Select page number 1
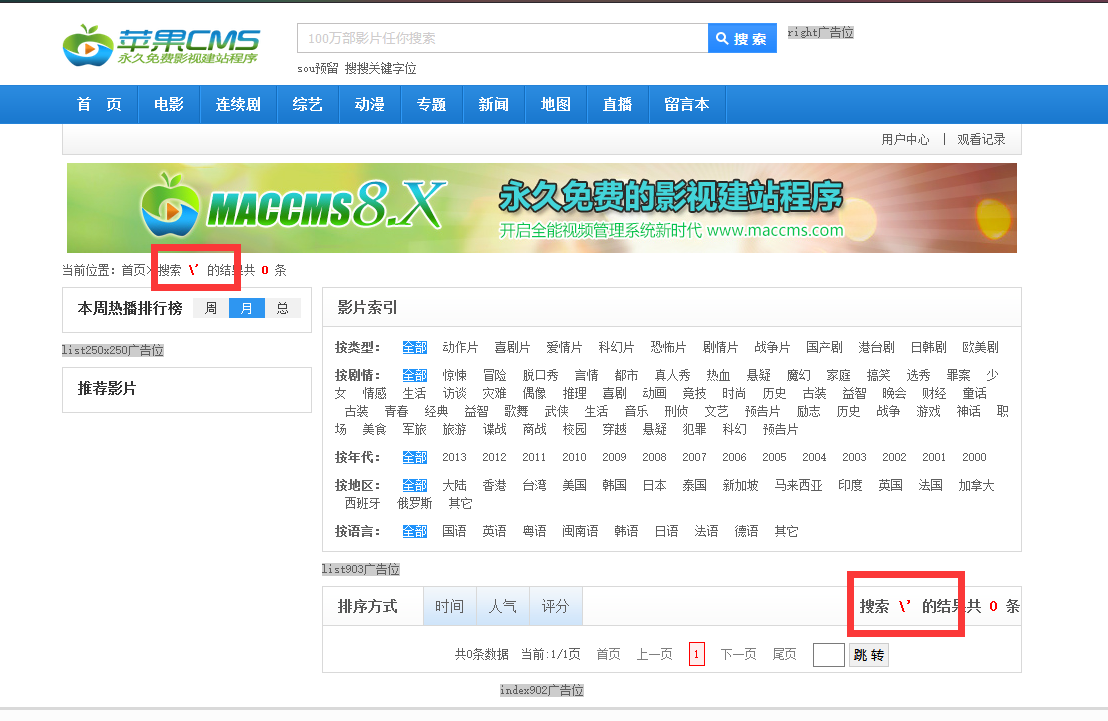1108x721 pixels. (x=697, y=655)
